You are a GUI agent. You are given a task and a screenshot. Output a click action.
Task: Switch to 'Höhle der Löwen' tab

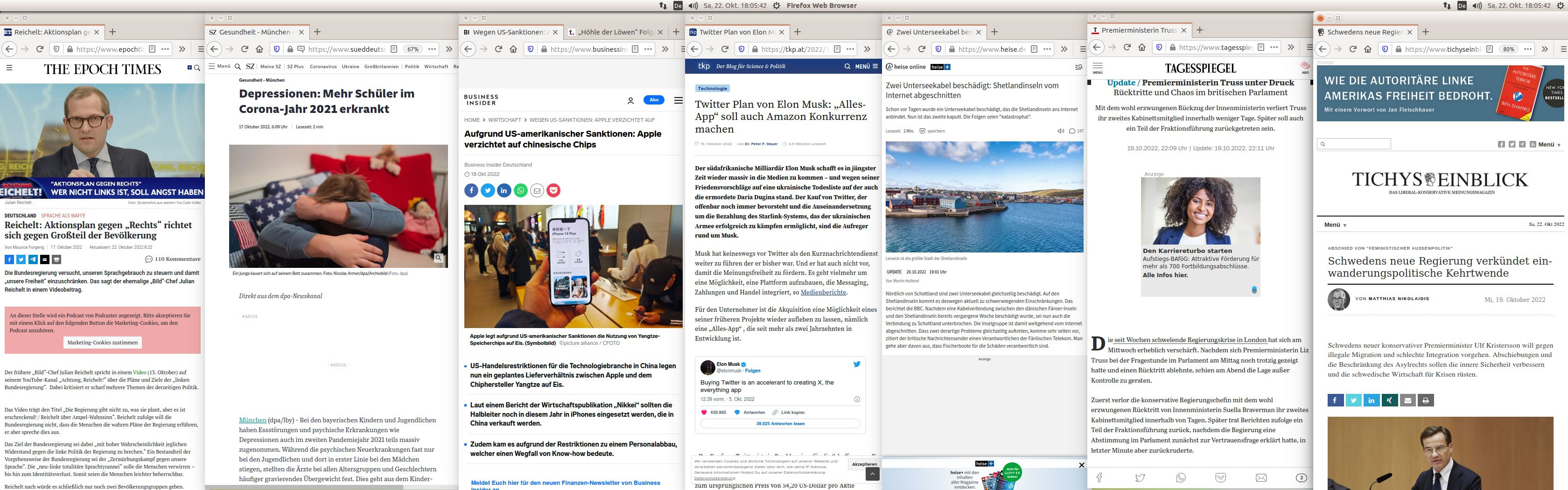pyautogui.click(x=616, y=32)
